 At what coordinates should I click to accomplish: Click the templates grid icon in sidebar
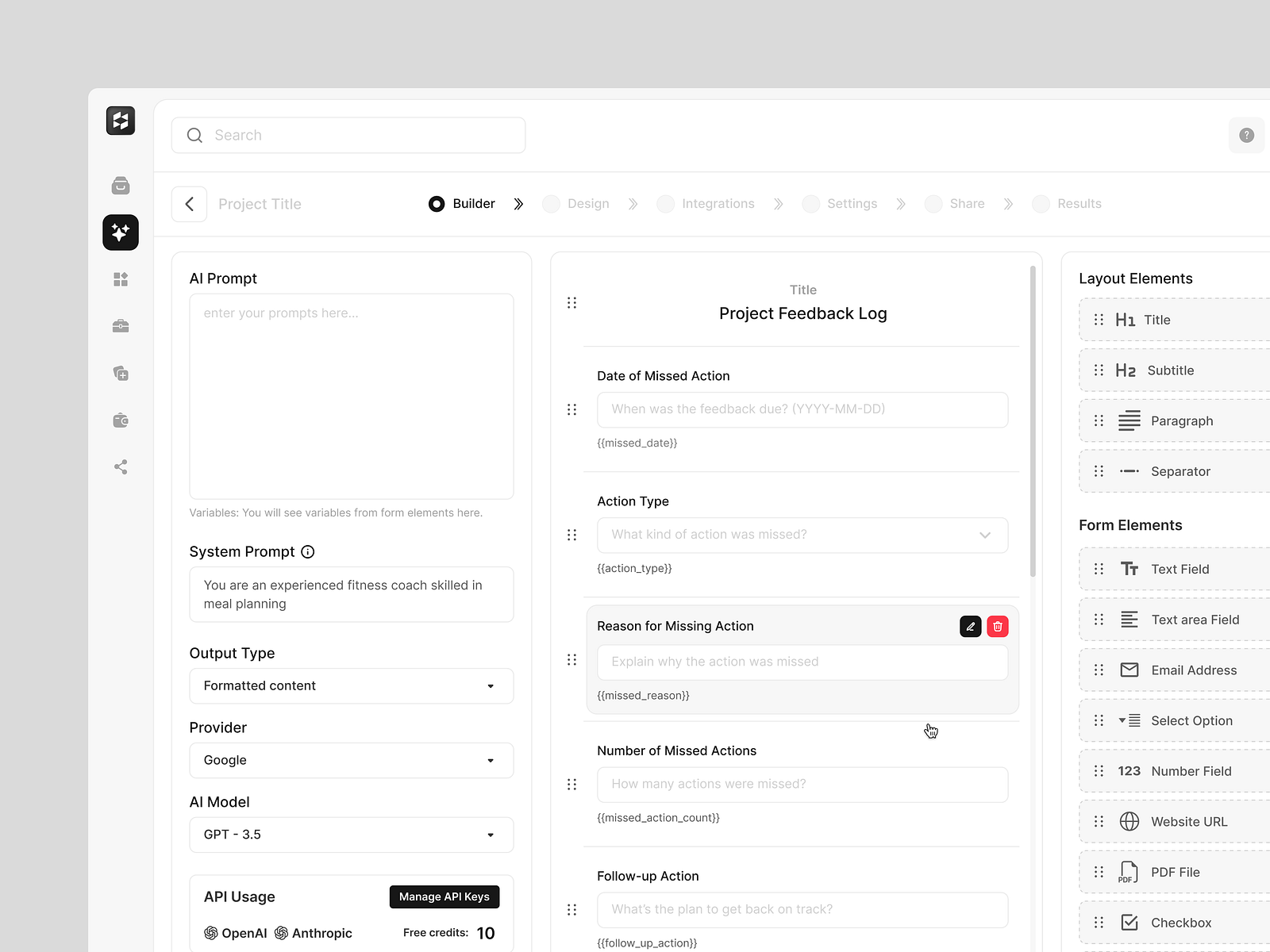click(121, 278)
